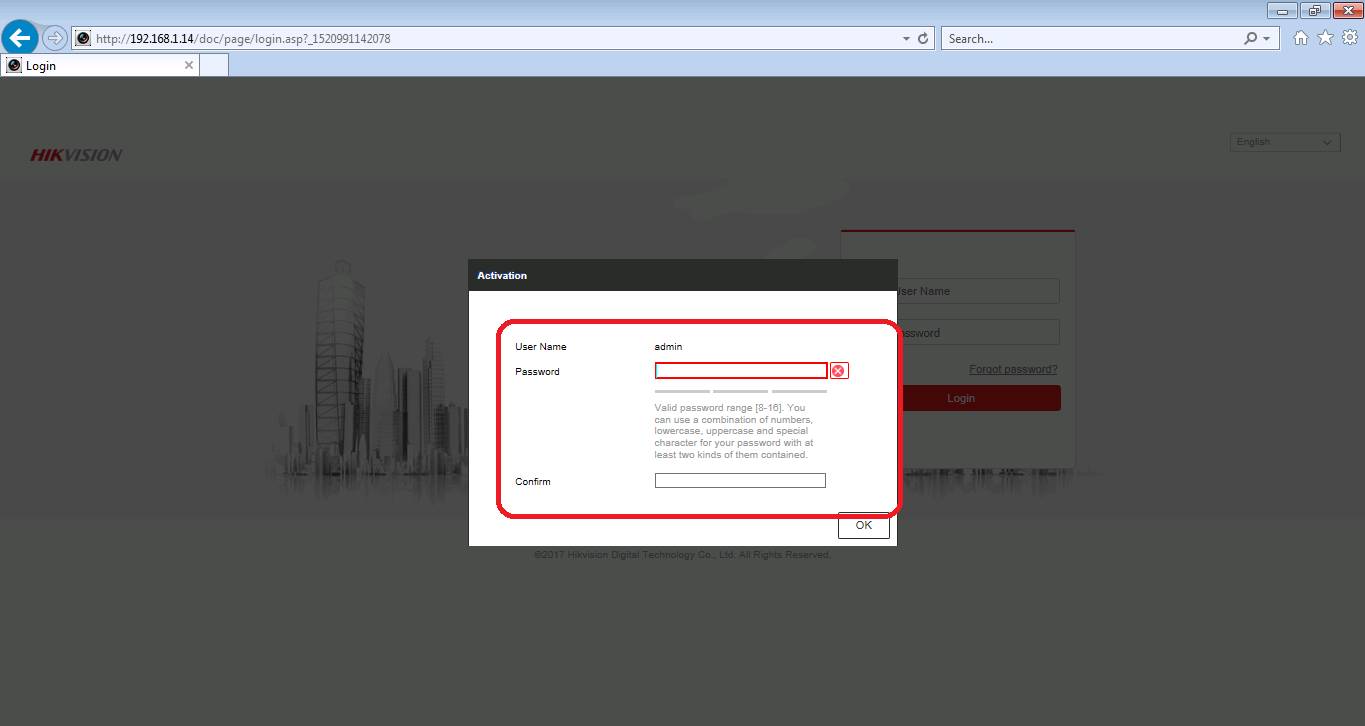Click the red Login button

tap(960, 398)
